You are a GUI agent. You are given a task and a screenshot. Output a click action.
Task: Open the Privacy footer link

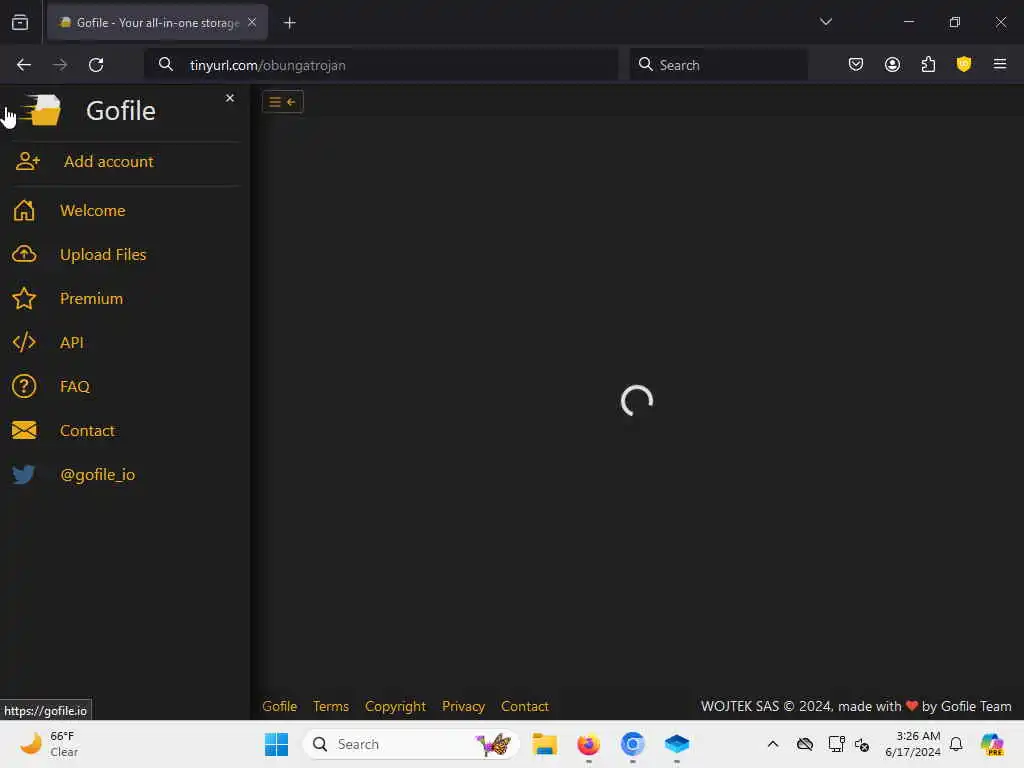coord(463,706)
